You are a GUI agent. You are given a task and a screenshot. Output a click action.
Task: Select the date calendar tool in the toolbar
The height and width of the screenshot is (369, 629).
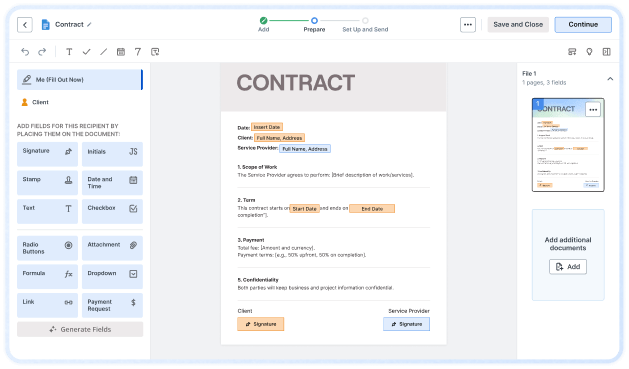click(121, 52)
